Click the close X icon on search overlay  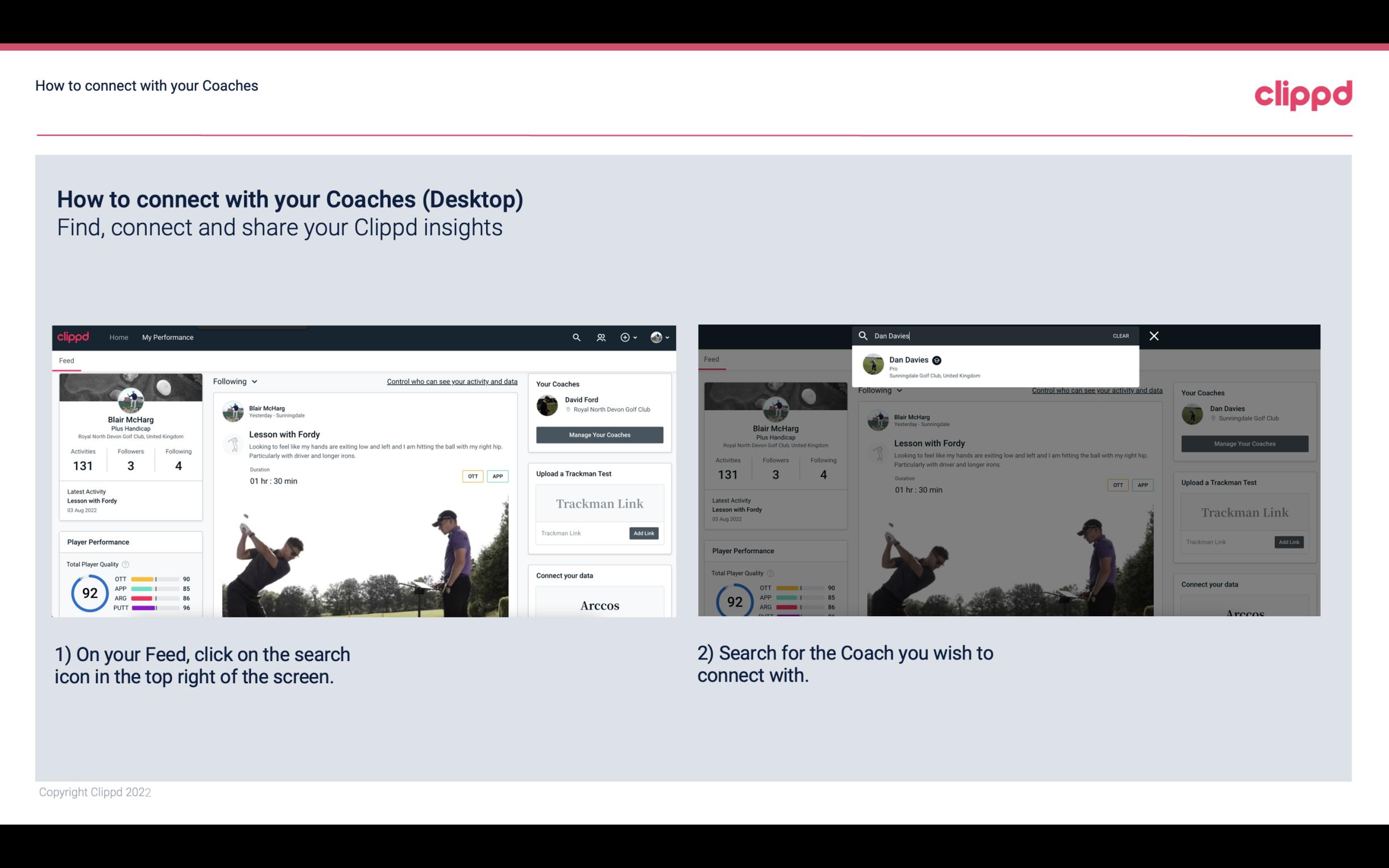tap(1153, 335)
